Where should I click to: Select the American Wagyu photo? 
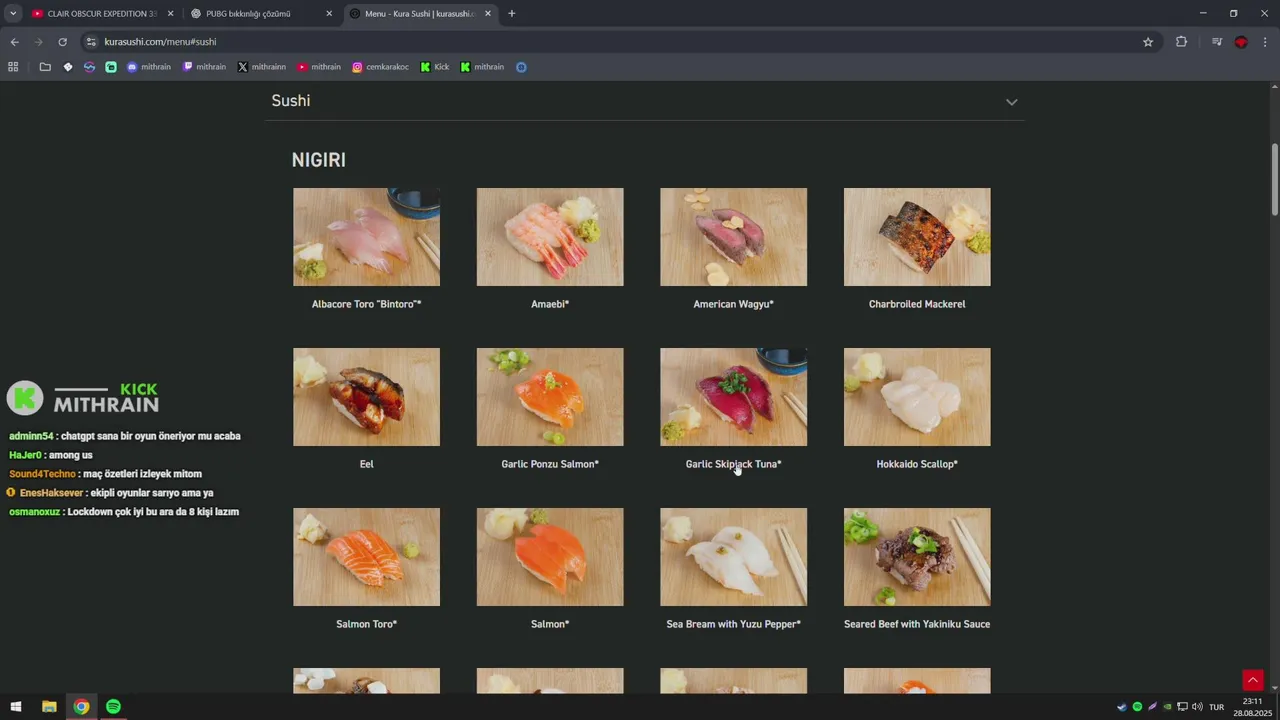click(733, 237)
